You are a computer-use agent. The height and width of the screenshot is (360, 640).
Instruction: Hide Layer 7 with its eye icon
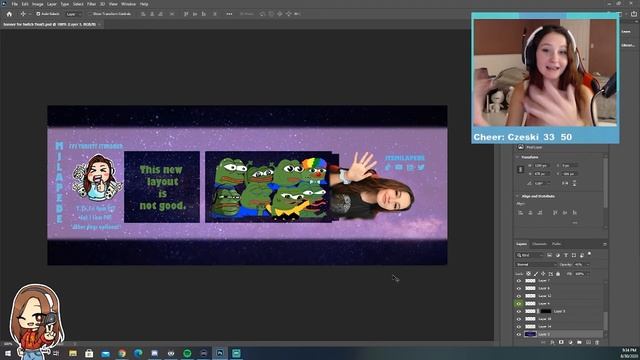519,281
